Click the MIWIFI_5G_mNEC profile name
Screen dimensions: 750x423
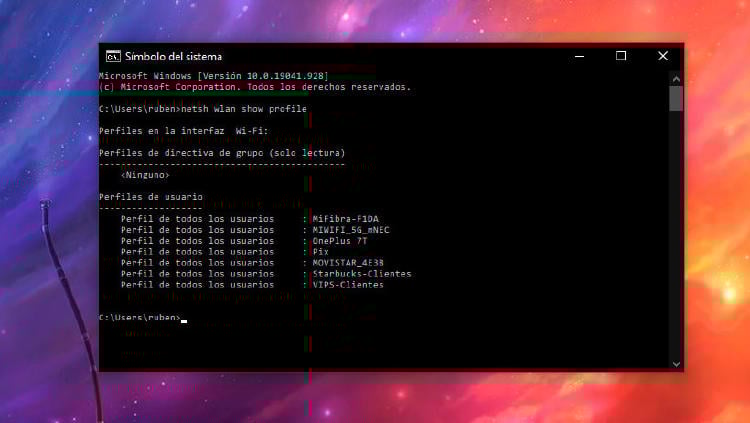[351, 230]
